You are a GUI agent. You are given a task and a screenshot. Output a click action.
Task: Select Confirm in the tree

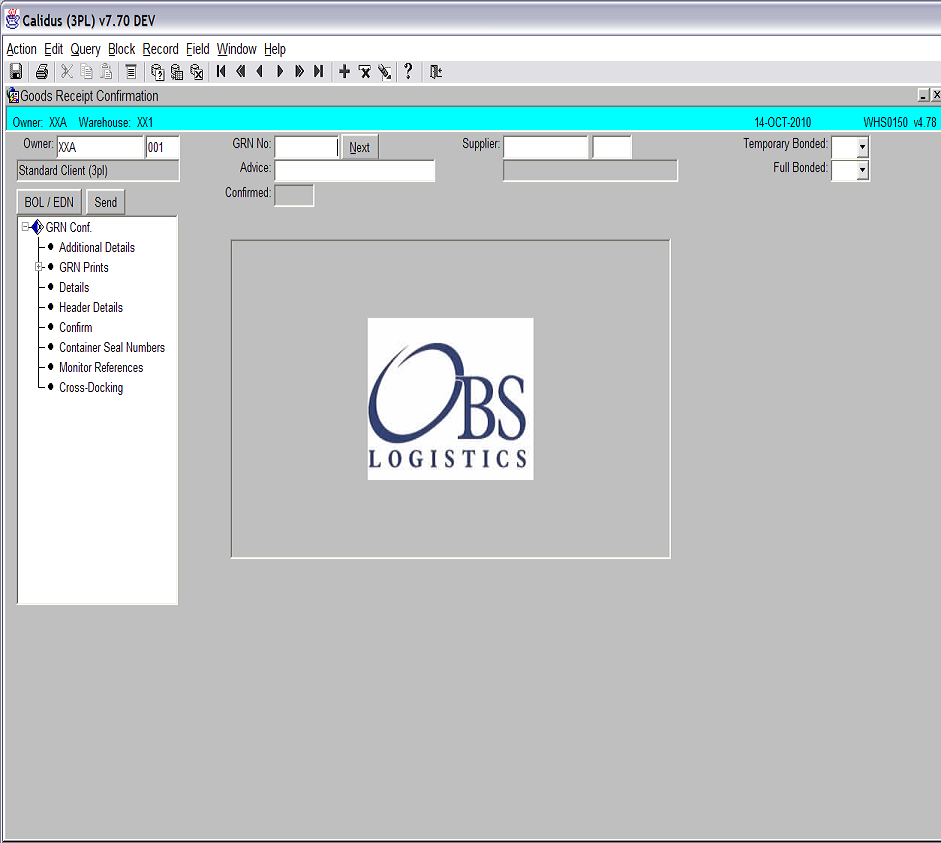[x=76, y=327]
